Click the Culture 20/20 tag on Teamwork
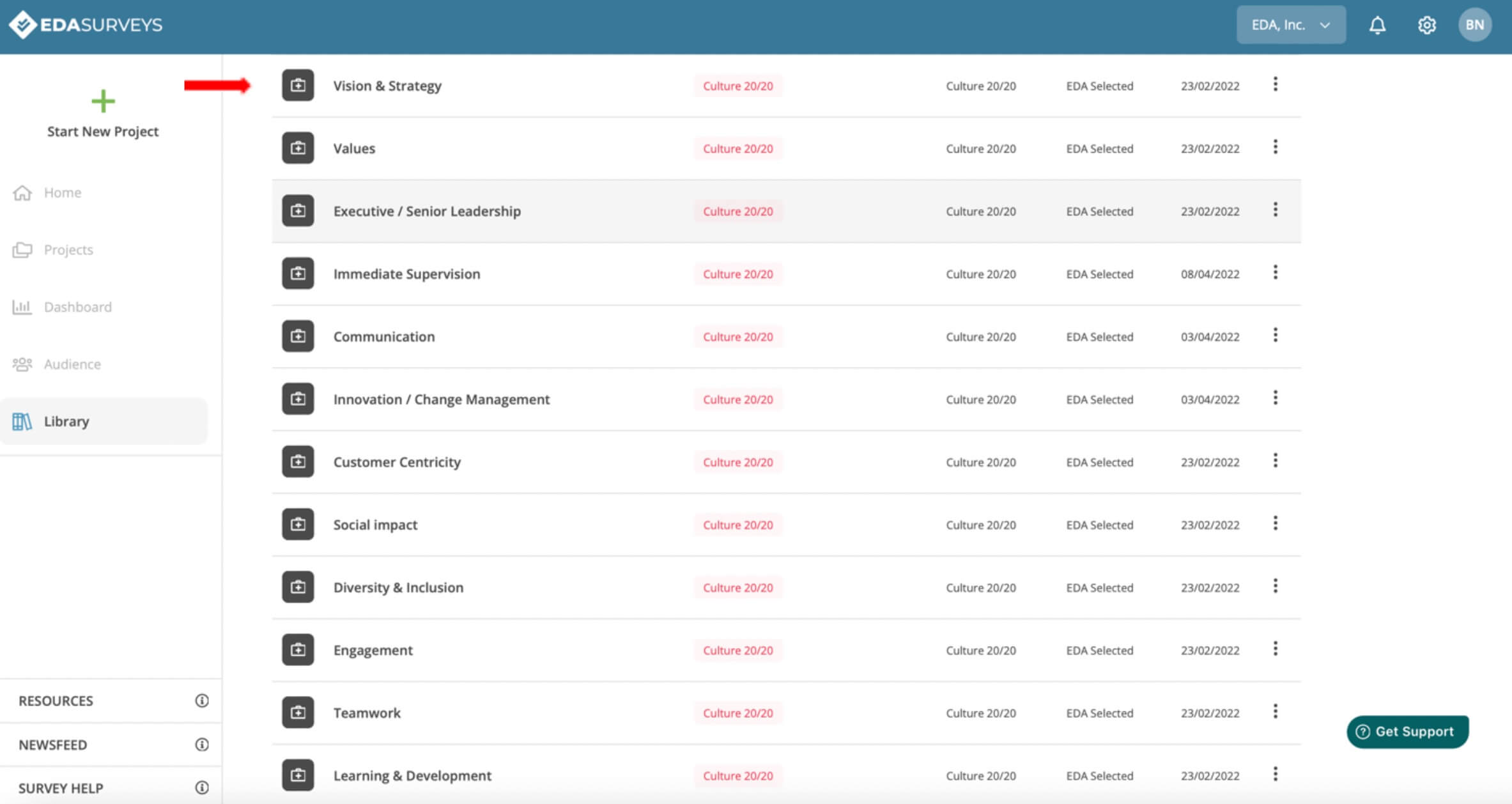 click(x=738, y=713)
